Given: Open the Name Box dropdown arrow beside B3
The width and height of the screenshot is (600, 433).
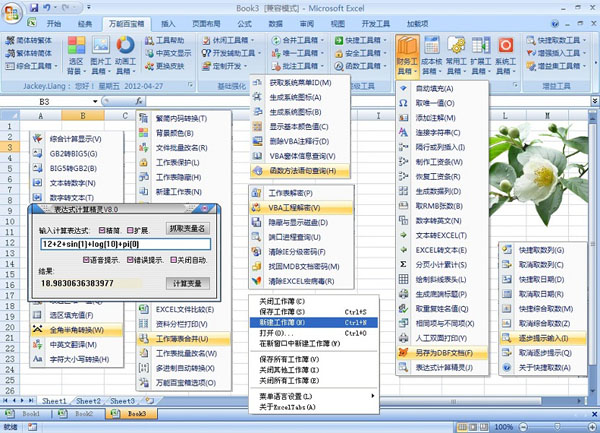Looking at the screenshot, I should click(x=95, y=101).
